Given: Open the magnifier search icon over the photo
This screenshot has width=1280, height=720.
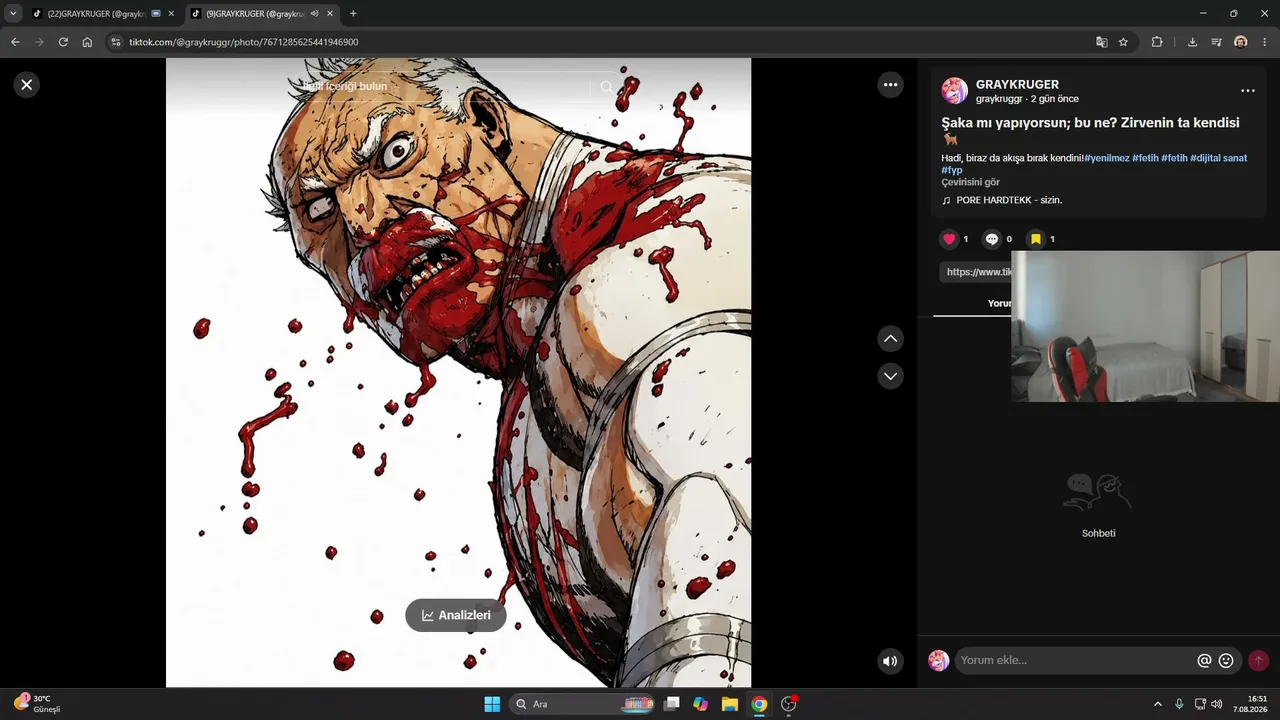Looking at the screenshot, I should (x=607, y=87).
